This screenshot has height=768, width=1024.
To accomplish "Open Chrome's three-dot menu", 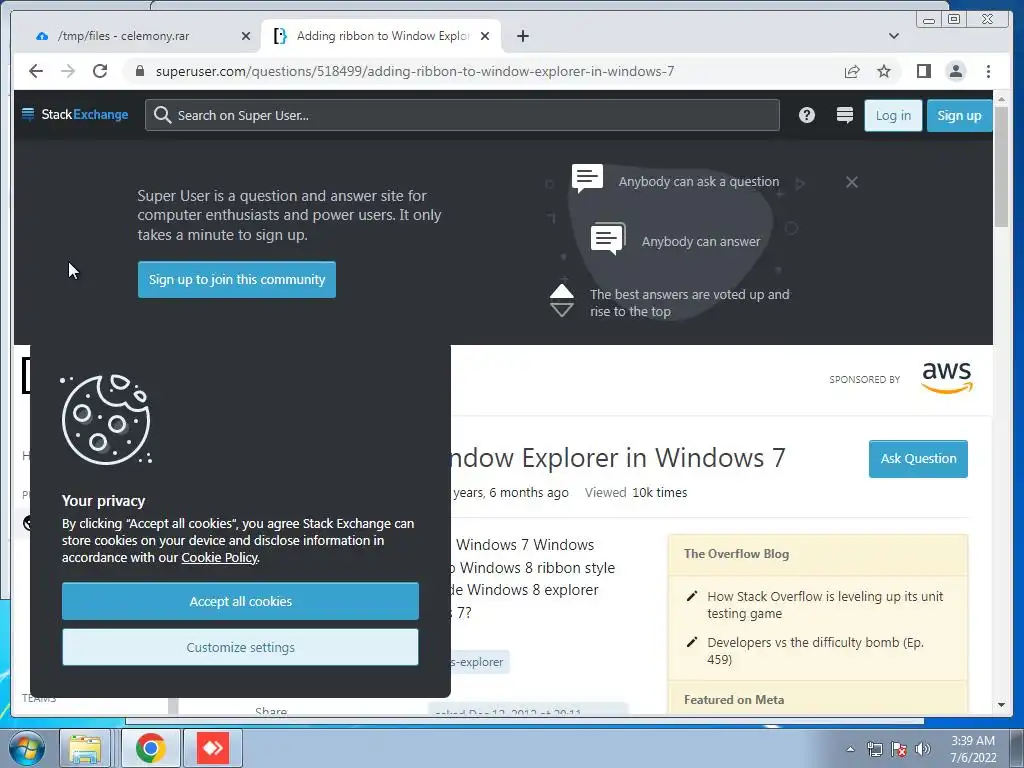I will pos(988,71).
